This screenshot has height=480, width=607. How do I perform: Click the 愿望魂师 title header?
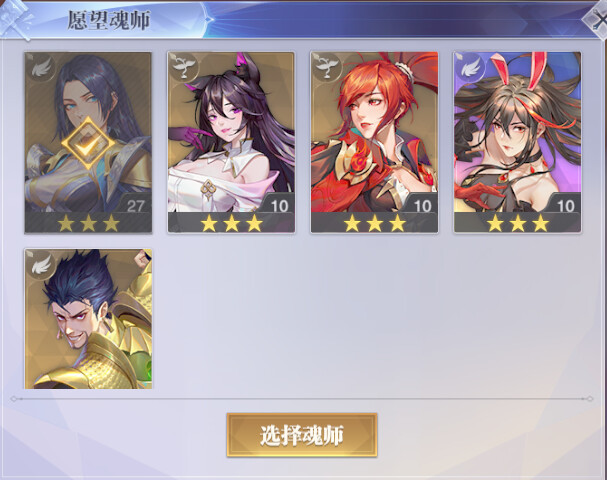[x=109, y=20]
